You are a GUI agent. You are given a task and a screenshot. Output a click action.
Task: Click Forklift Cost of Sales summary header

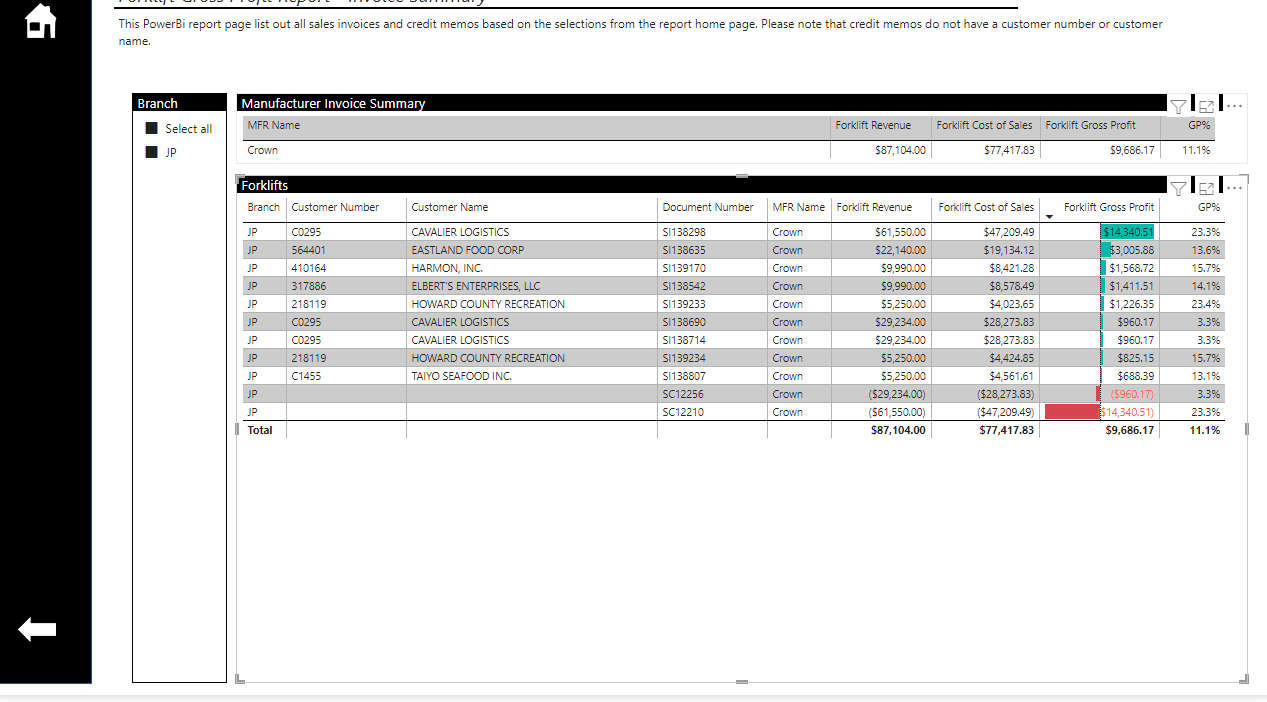[984, 125]
